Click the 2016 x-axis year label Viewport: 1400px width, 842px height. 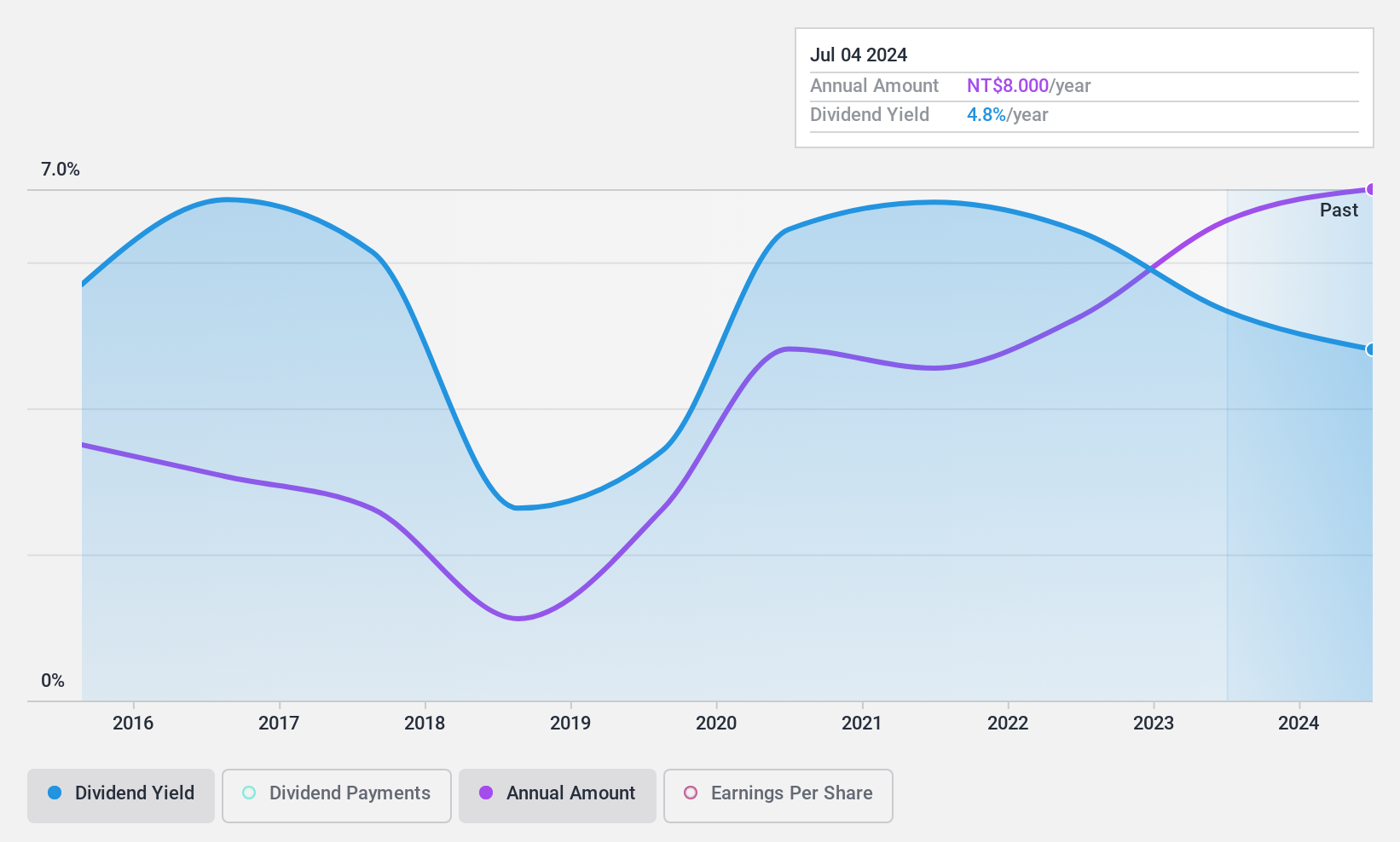pos(133,724)
